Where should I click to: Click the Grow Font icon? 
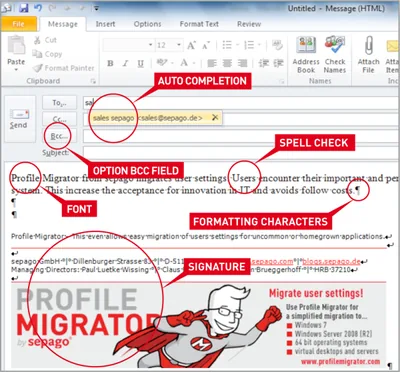(191, 45)
